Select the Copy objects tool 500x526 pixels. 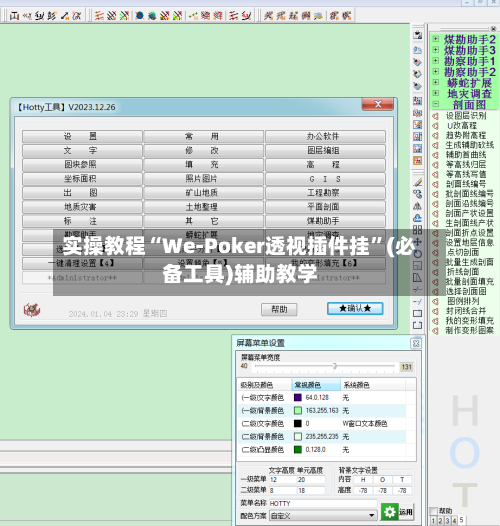tap(418, 194)
